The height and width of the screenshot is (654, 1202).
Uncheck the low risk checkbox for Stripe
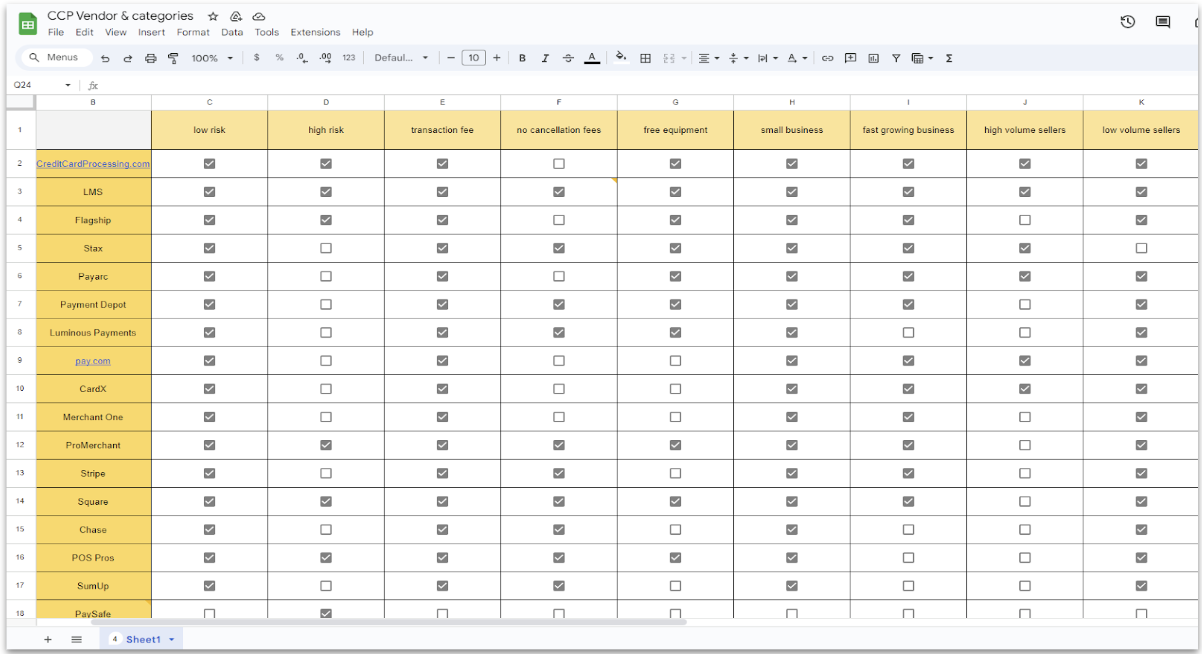[x=209, y=473]
